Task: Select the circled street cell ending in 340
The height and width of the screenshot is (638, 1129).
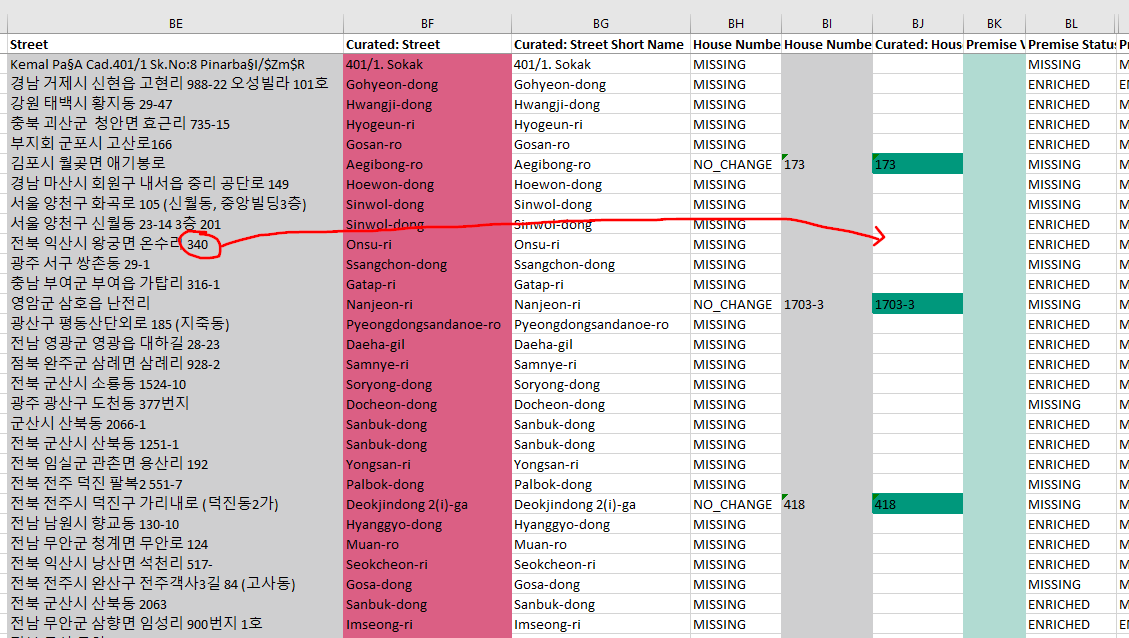Action: [x=175, y=244]
